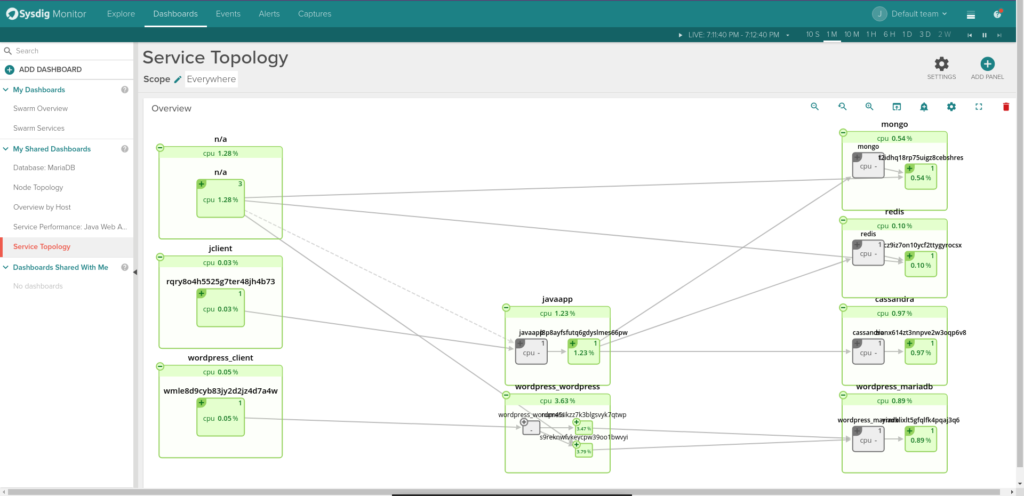
Task: Select the 3 D time span
Action: (x=925, y=34)
